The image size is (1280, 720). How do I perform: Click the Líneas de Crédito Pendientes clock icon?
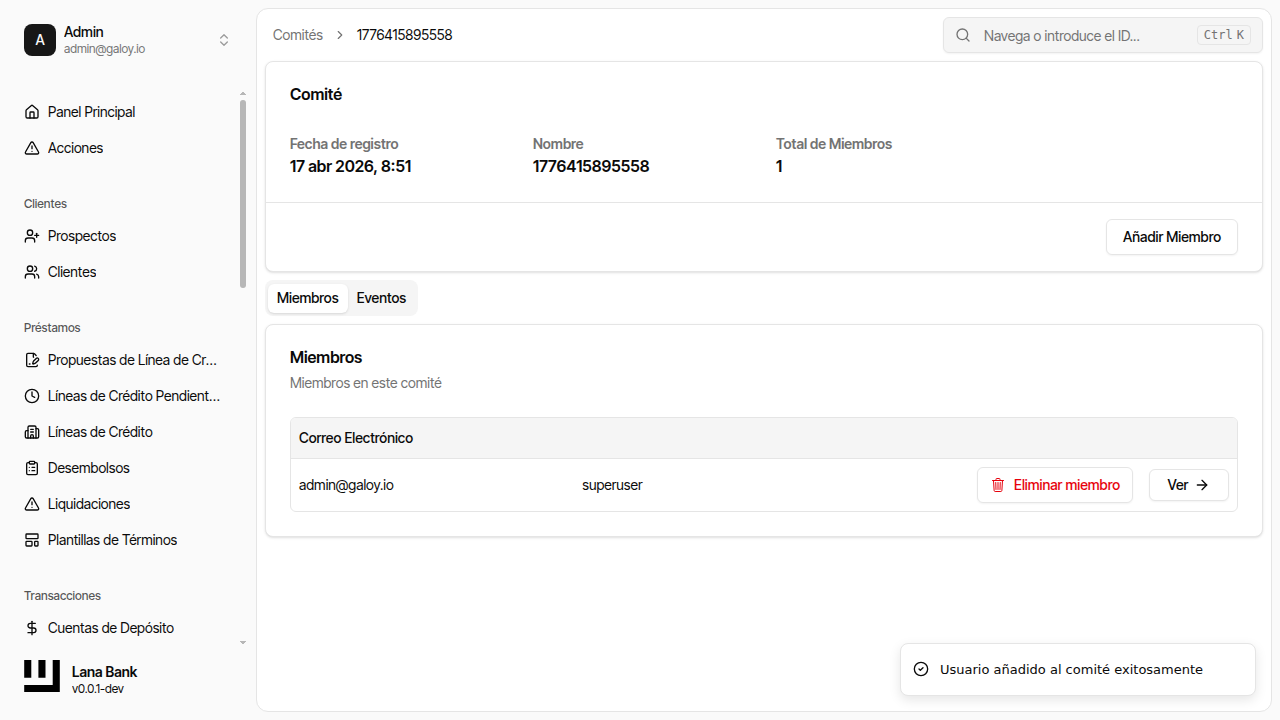[32, 396]
